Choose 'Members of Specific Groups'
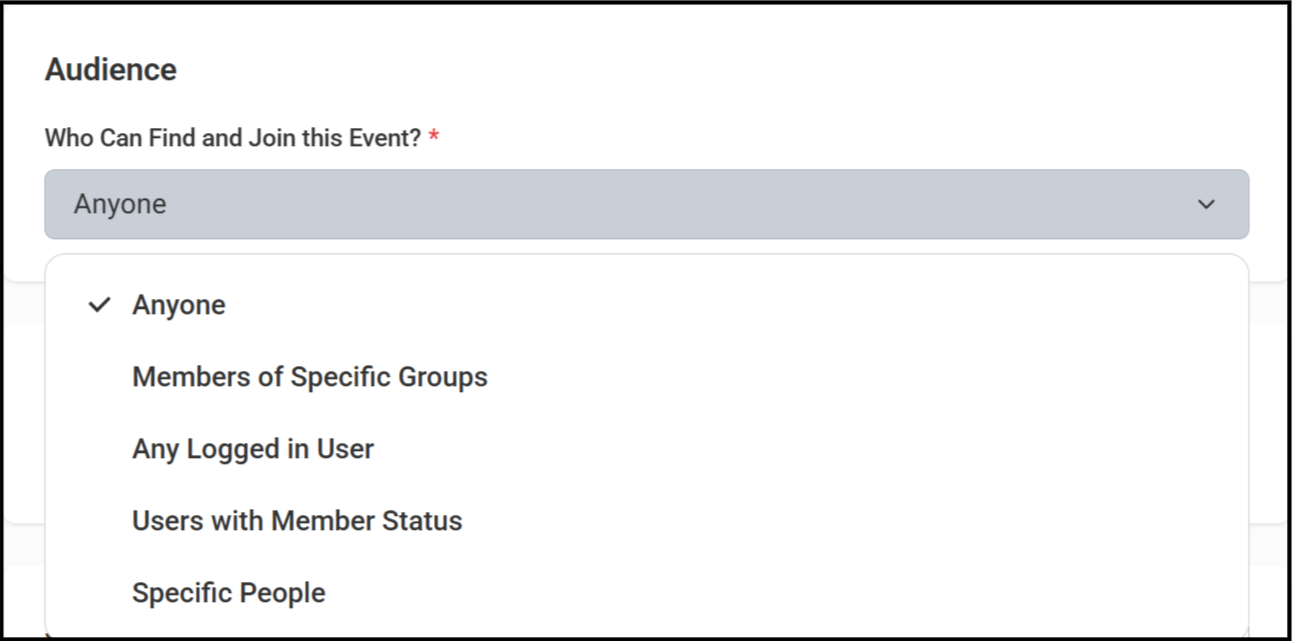The width and height of the screenshot is (1292, 641). pos(310,377)
